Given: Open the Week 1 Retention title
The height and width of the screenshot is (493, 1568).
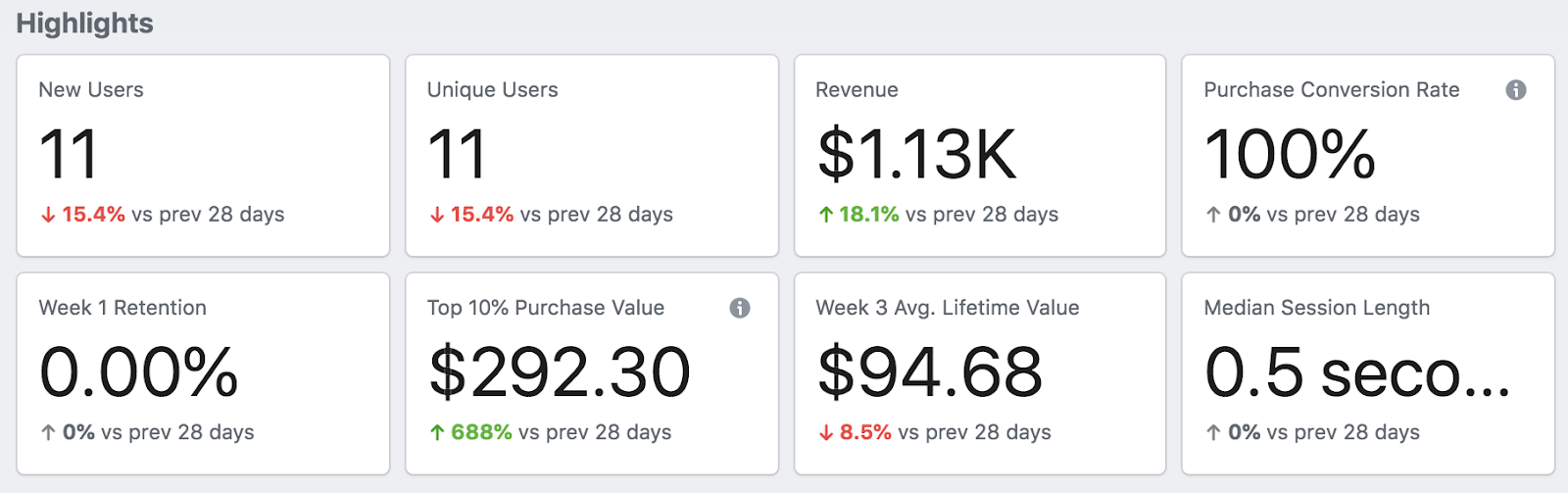Looking at the screenshot, I should tap(122, 308).
